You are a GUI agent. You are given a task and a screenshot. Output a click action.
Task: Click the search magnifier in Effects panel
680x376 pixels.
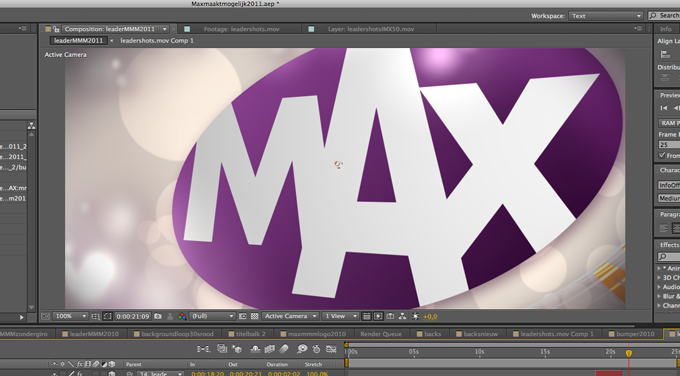point(662,257)
